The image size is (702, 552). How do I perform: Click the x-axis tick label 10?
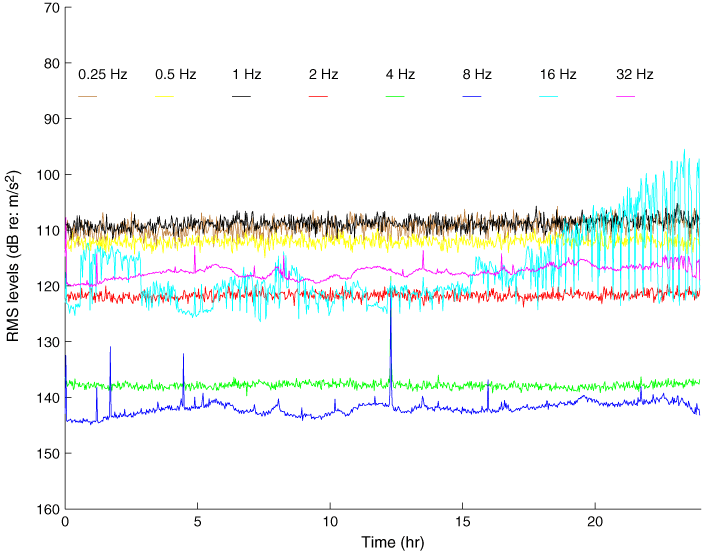(330, 522)
